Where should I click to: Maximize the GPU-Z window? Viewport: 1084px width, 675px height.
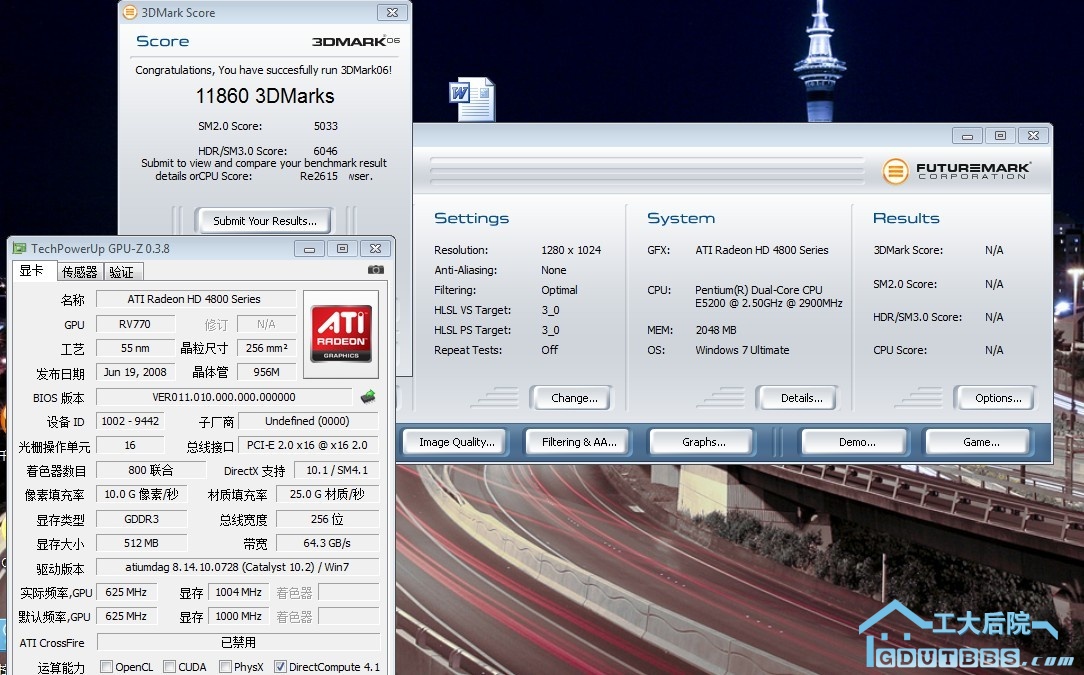(342, 248)
